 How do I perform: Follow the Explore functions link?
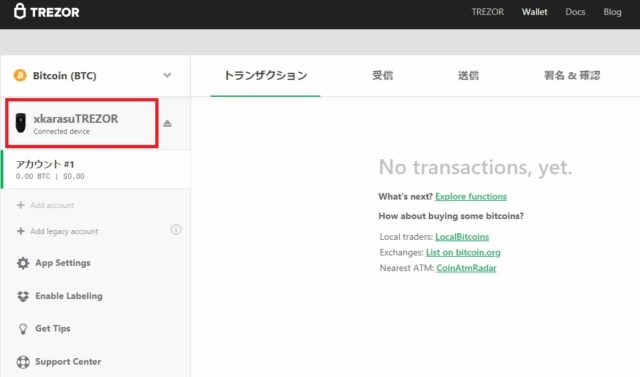[471, 197]
